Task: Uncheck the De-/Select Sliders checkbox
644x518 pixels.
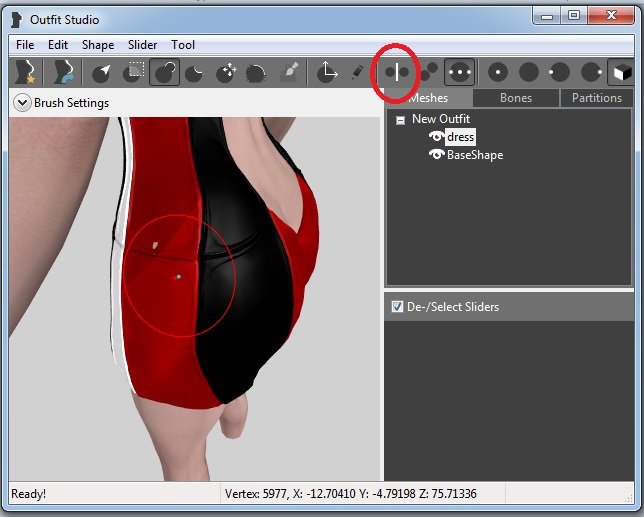Action: pyautogui.click(x=398, y=307)
